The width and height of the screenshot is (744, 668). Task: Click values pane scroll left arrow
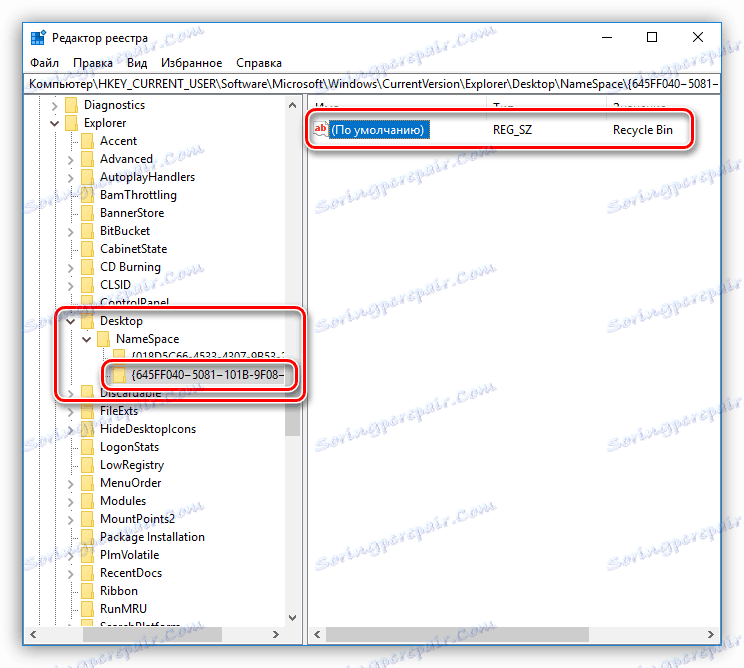pos(317,634)
